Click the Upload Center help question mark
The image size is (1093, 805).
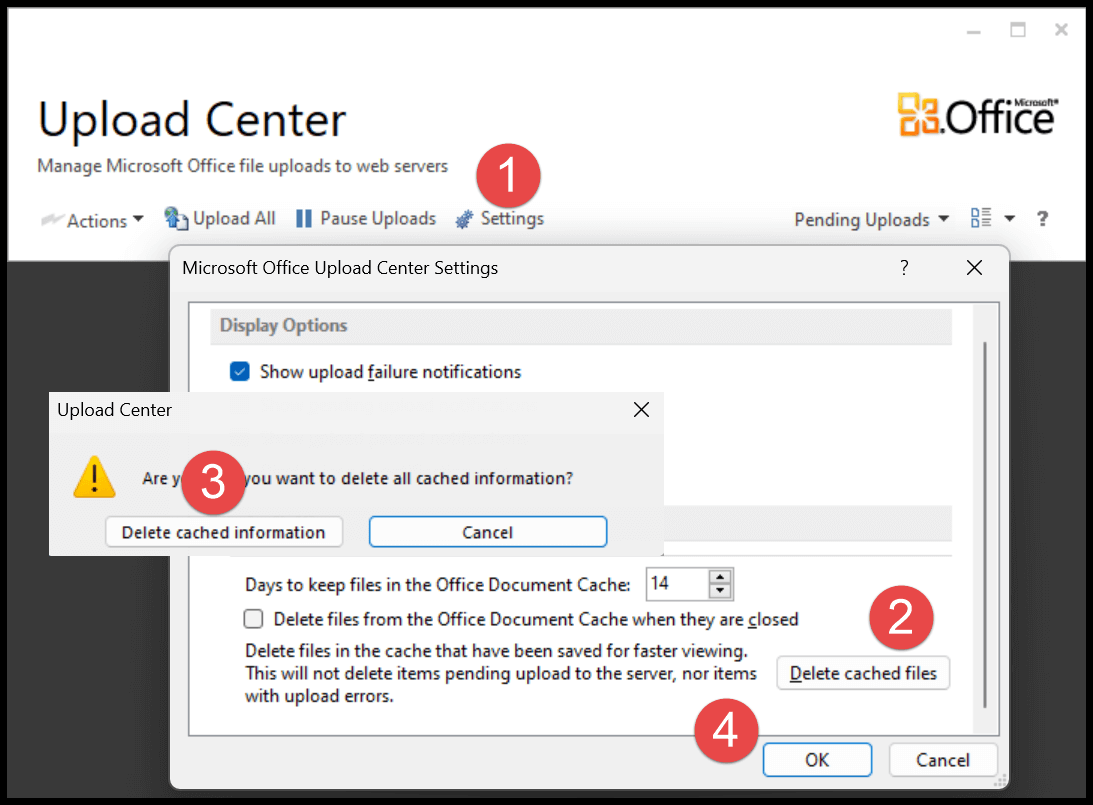tap(1042, 219)
